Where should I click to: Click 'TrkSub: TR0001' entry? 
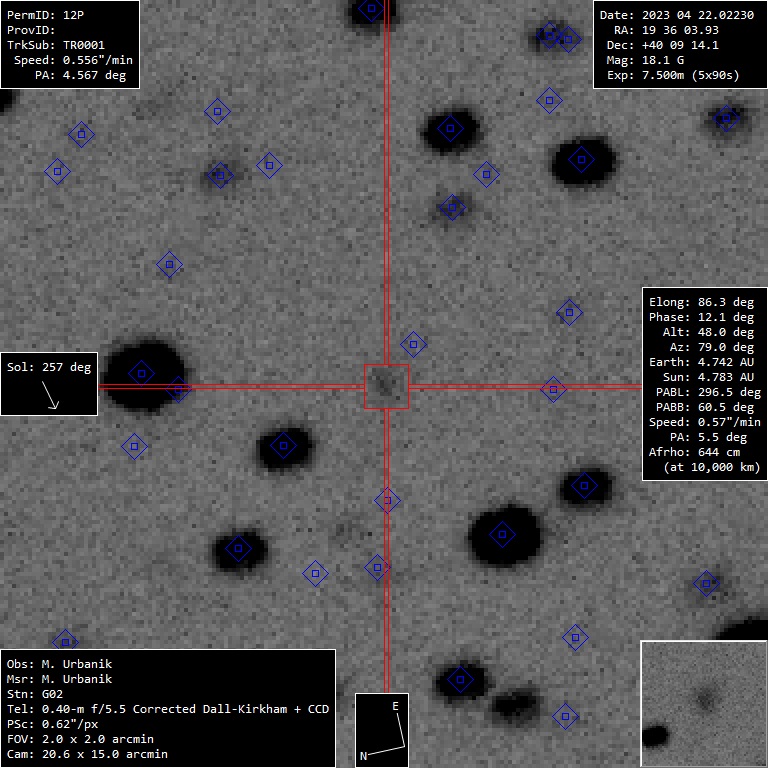[x=56, y=45]
